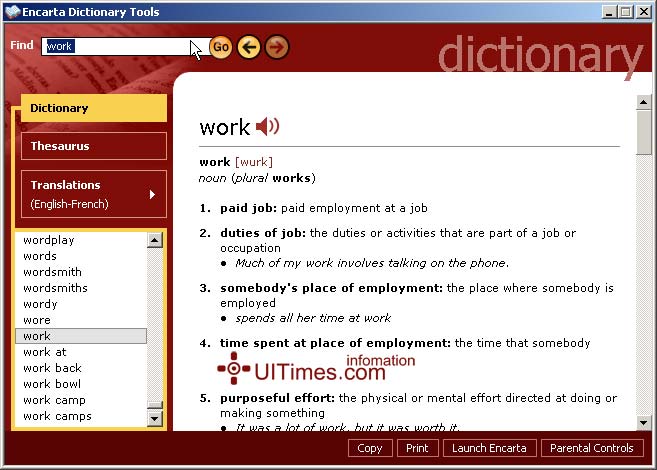Select the Dictionary tab
The width and height of the screenshot is (657, 470).
coord(94,108)
